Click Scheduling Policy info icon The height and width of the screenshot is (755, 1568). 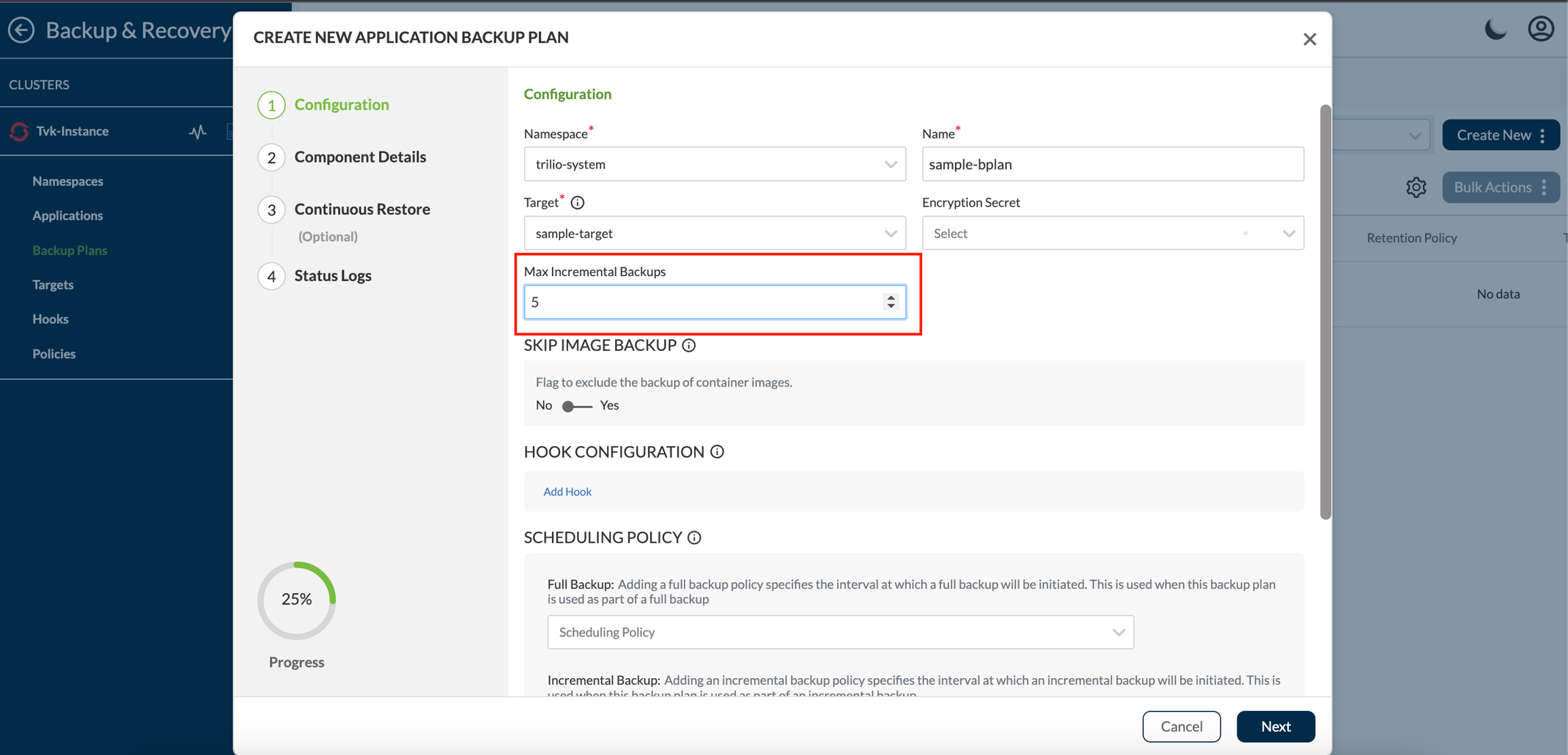click(x=694, y=537)
